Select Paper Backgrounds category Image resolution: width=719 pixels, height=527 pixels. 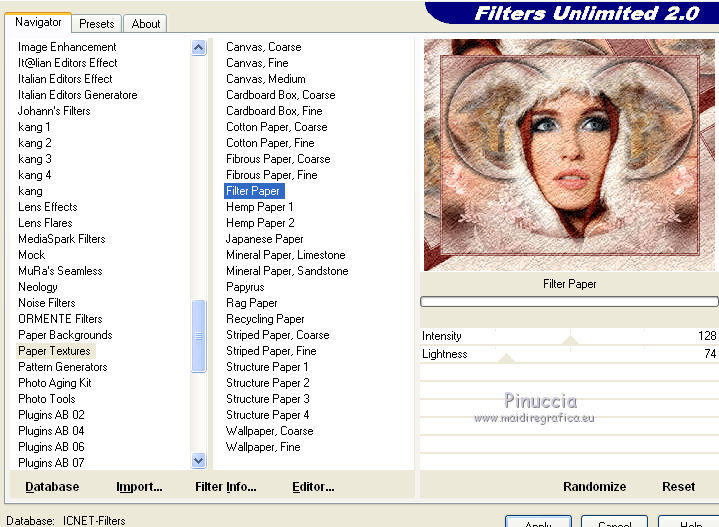pos(65,335)
